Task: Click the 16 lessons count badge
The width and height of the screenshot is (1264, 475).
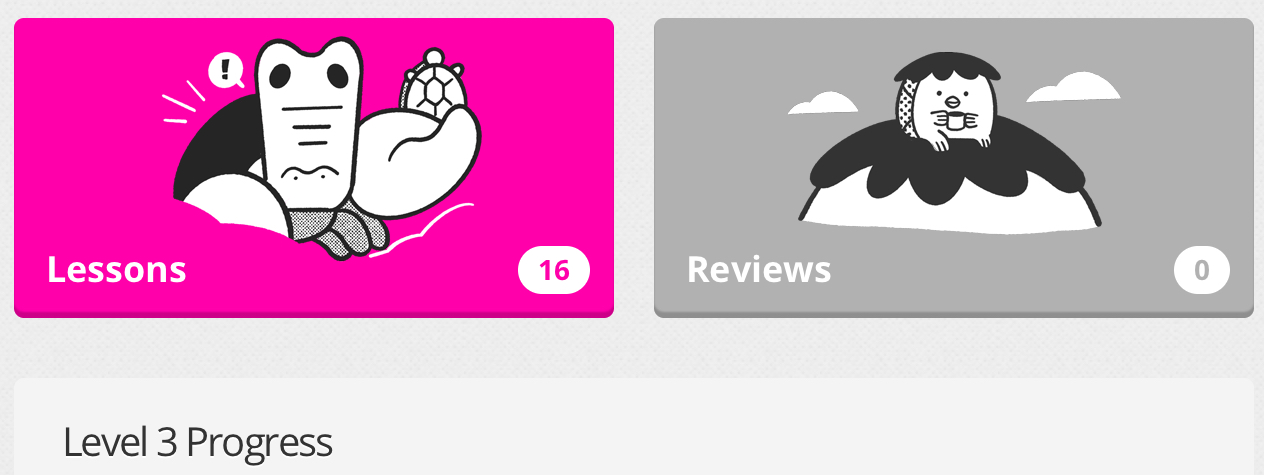Action: pos(554,271)
